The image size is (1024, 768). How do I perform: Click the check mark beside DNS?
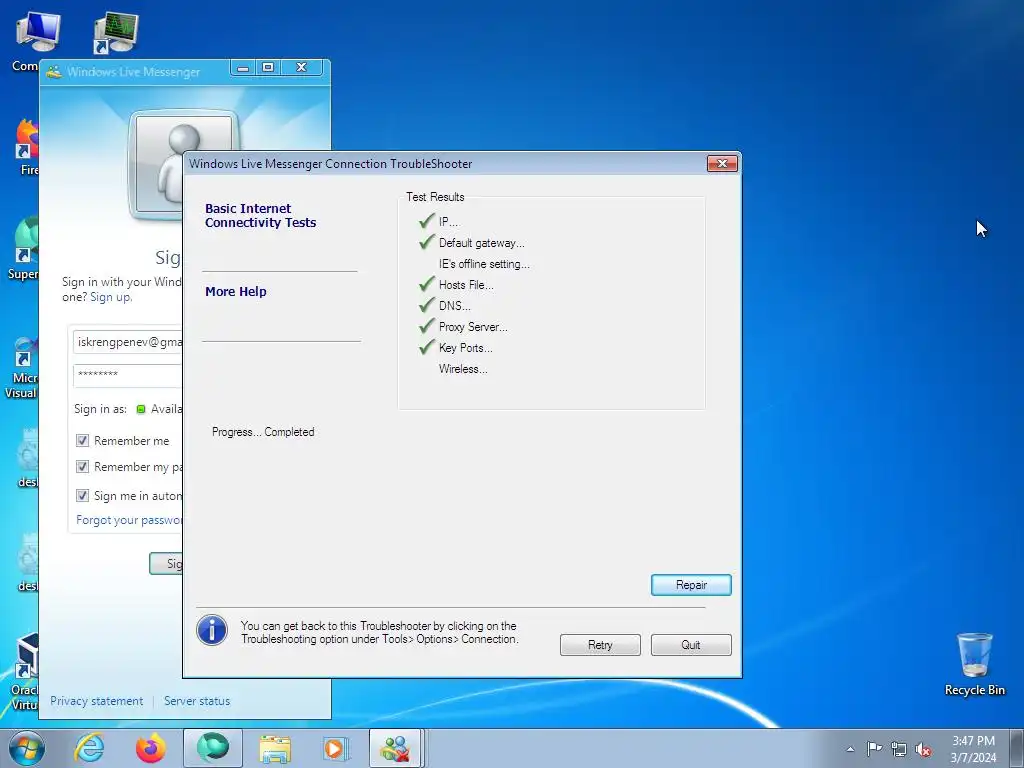click(427, 304)
